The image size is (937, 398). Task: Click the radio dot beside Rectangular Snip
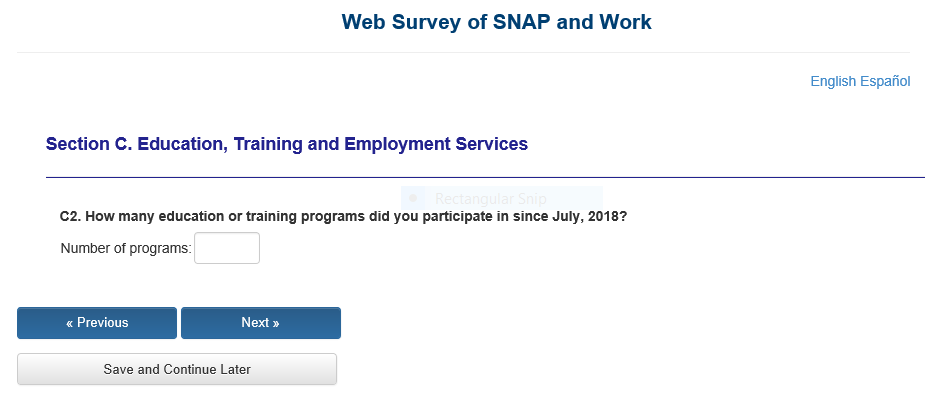412,198
